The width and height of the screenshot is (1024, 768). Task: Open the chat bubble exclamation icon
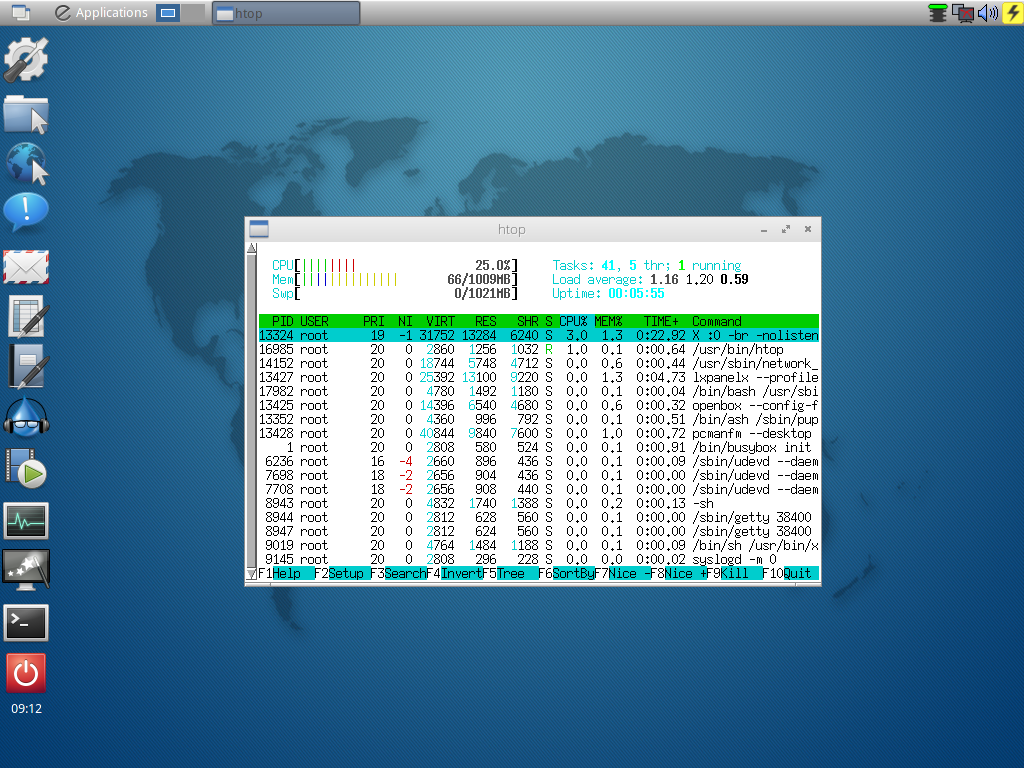click(x=25, y=212)
